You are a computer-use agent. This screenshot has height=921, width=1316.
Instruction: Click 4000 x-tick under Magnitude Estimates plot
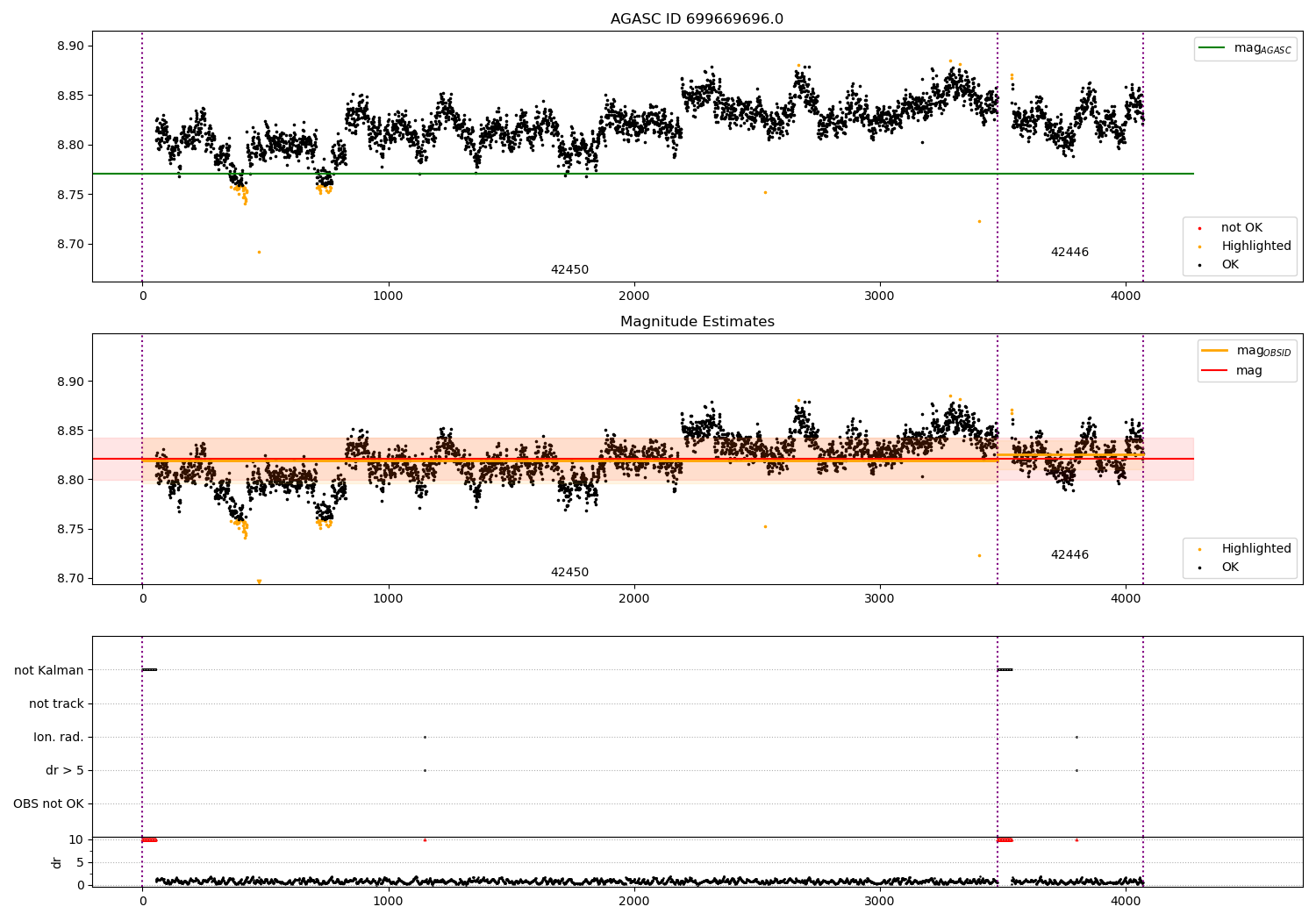point(1126,598)
